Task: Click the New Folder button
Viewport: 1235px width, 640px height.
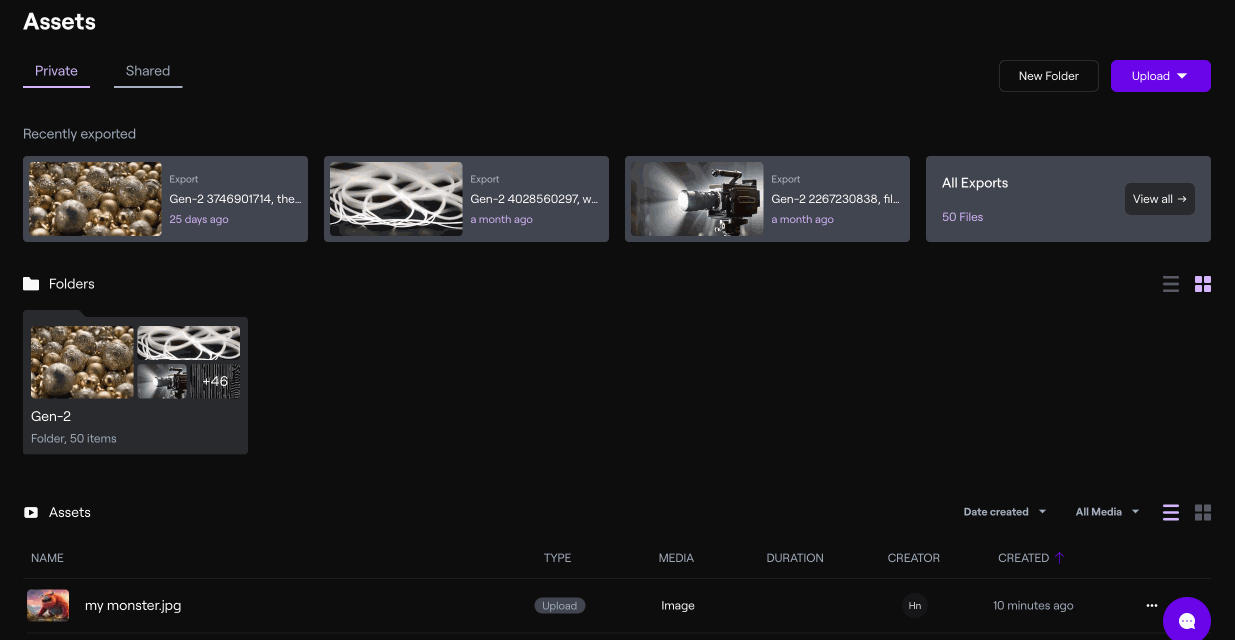Action: pos(1048,76)
